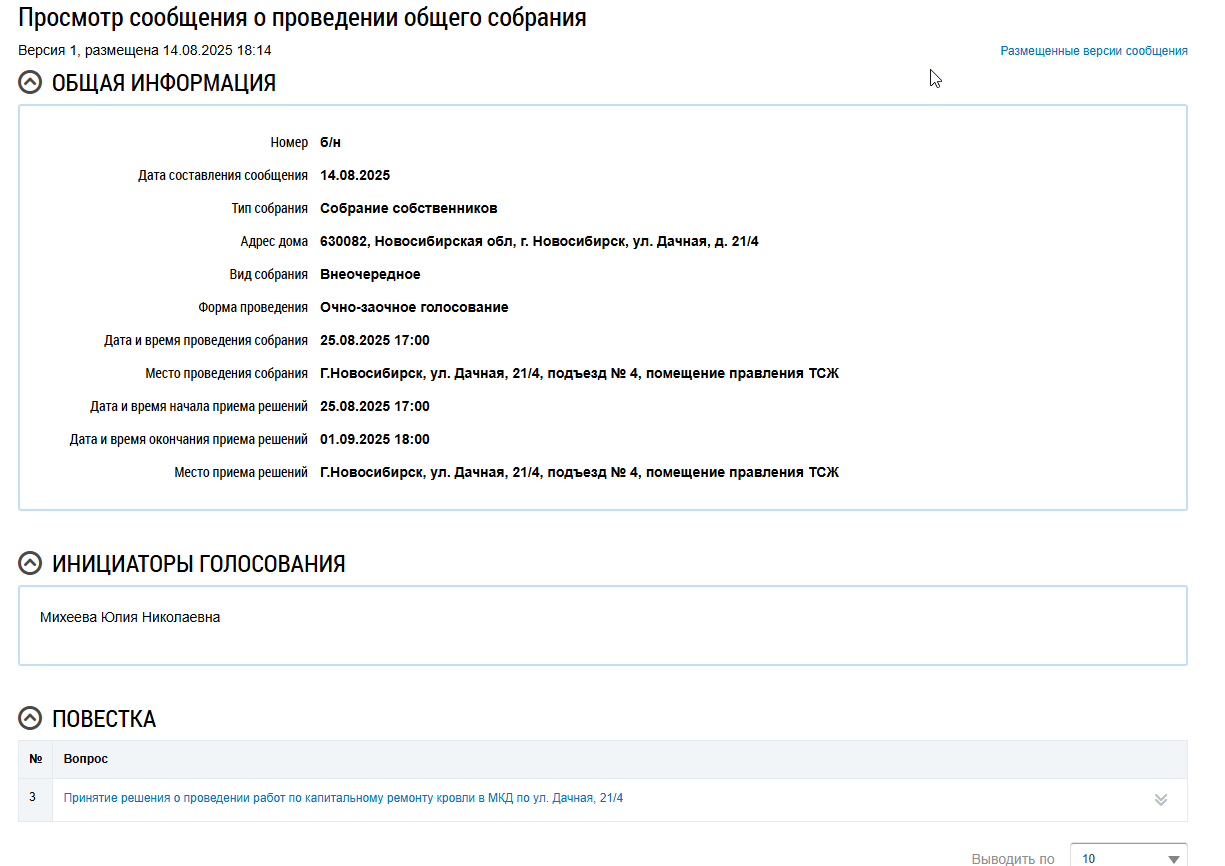The height and width of the screenshot is (866, 1225).
Task: Select 'Очно-заочное голосование' form value
Action: [x=414, y=308]
